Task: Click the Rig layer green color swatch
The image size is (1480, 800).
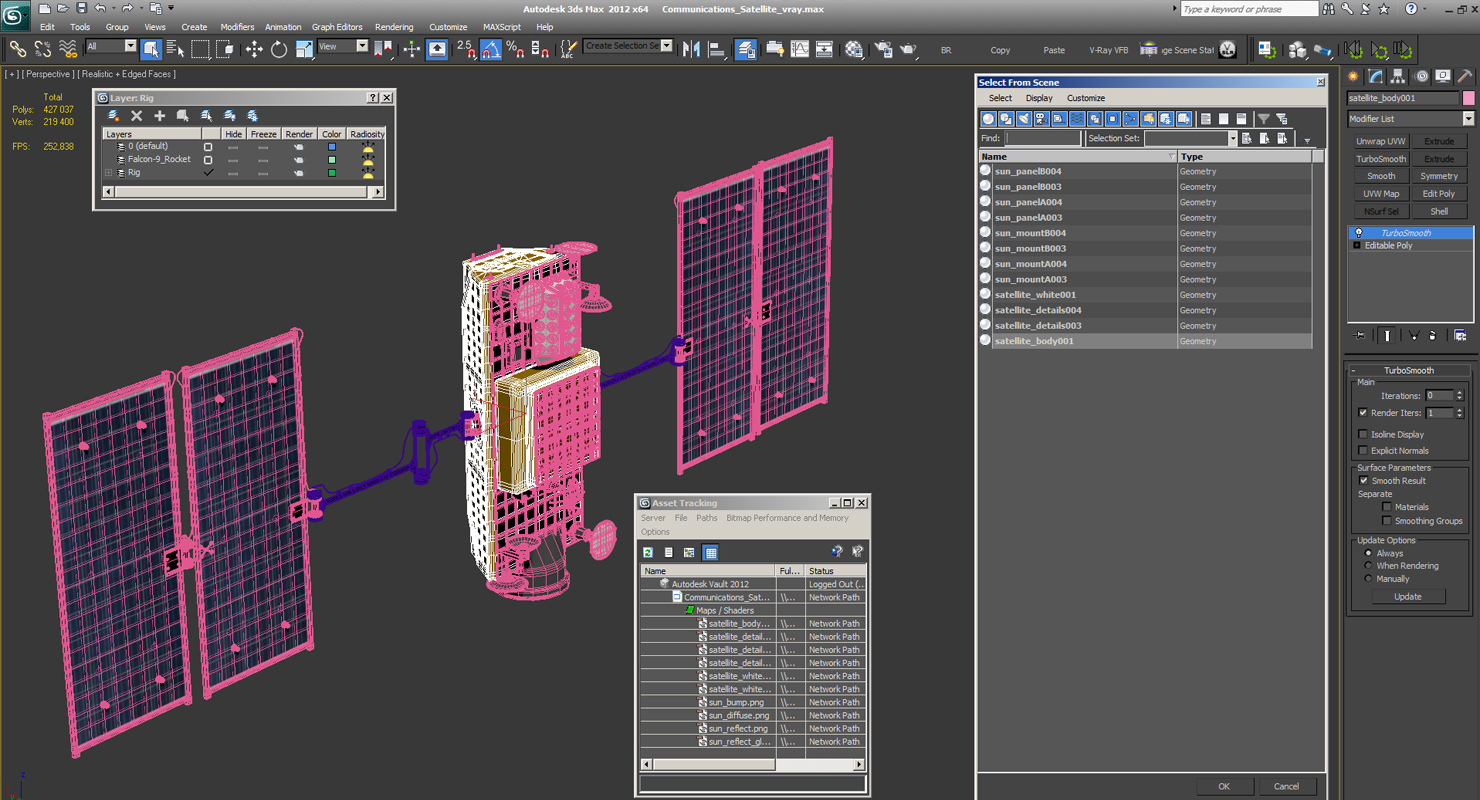Action: [x=332, y=173]
